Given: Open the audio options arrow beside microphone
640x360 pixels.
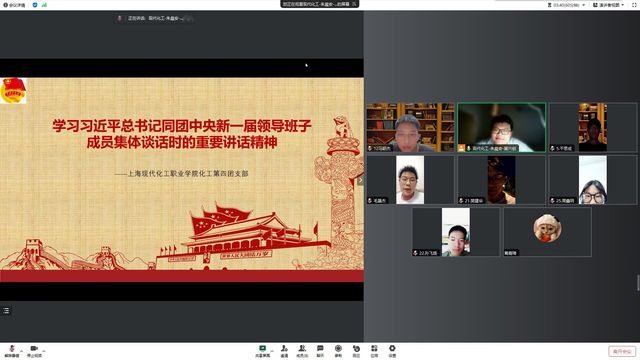Looking at the screenshot, I should click(x=21, y=350).
